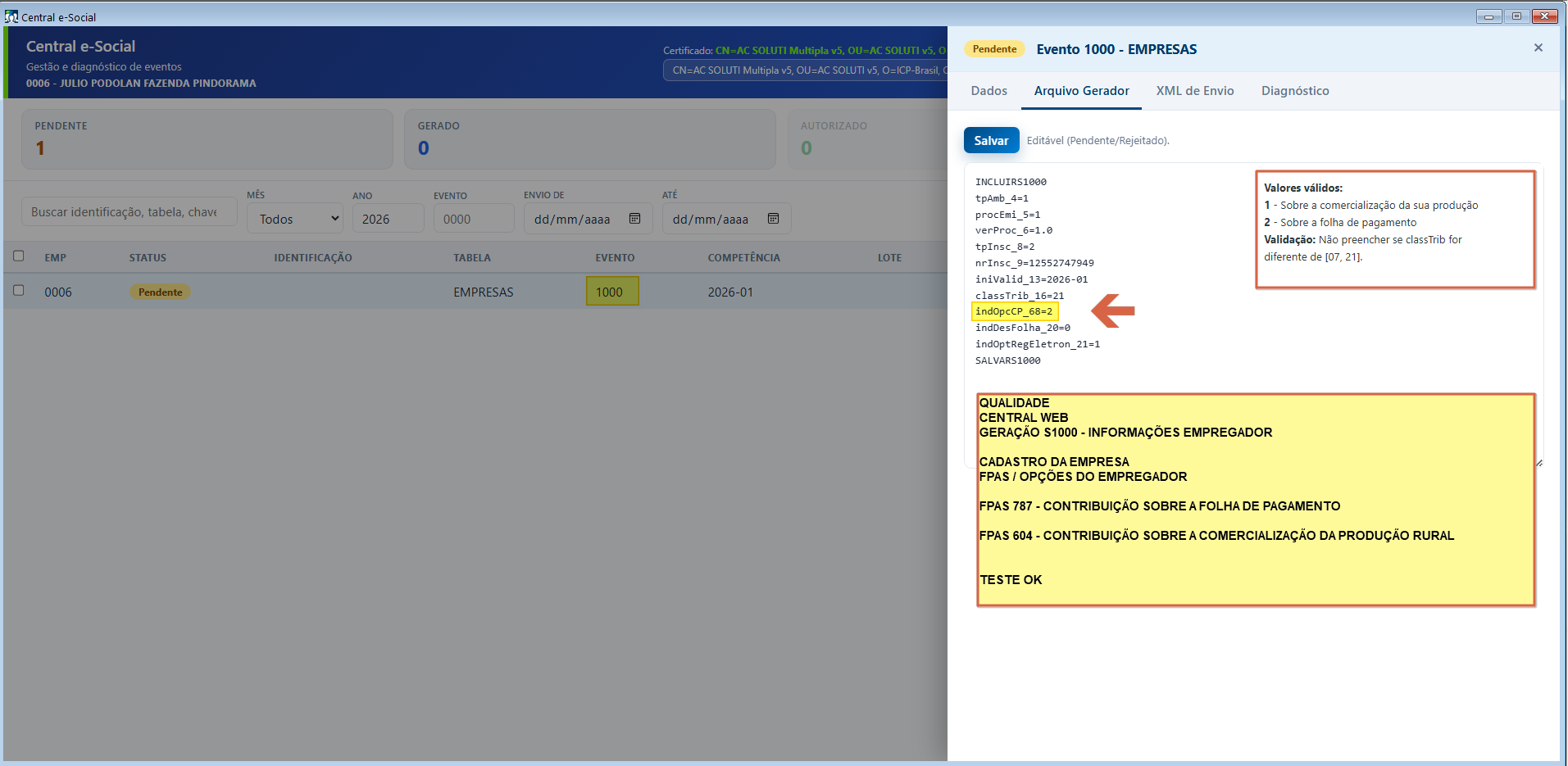The image size is (1568, 766).
Task: Place cursor on nrInsc_9=12552747949 line
Action: [x=1034, y=263]
